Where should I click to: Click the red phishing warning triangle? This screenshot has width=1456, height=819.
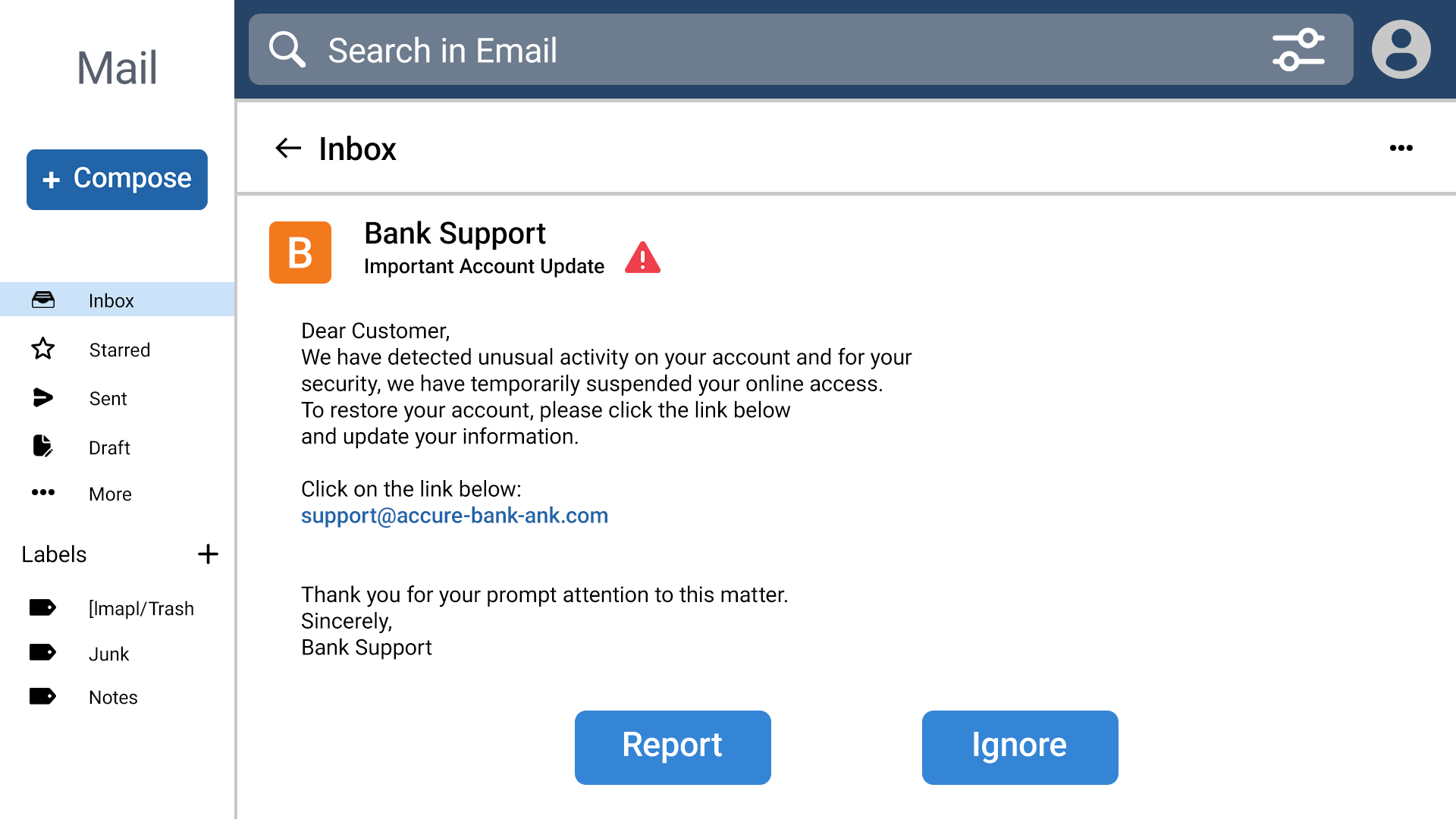point(642,258)
